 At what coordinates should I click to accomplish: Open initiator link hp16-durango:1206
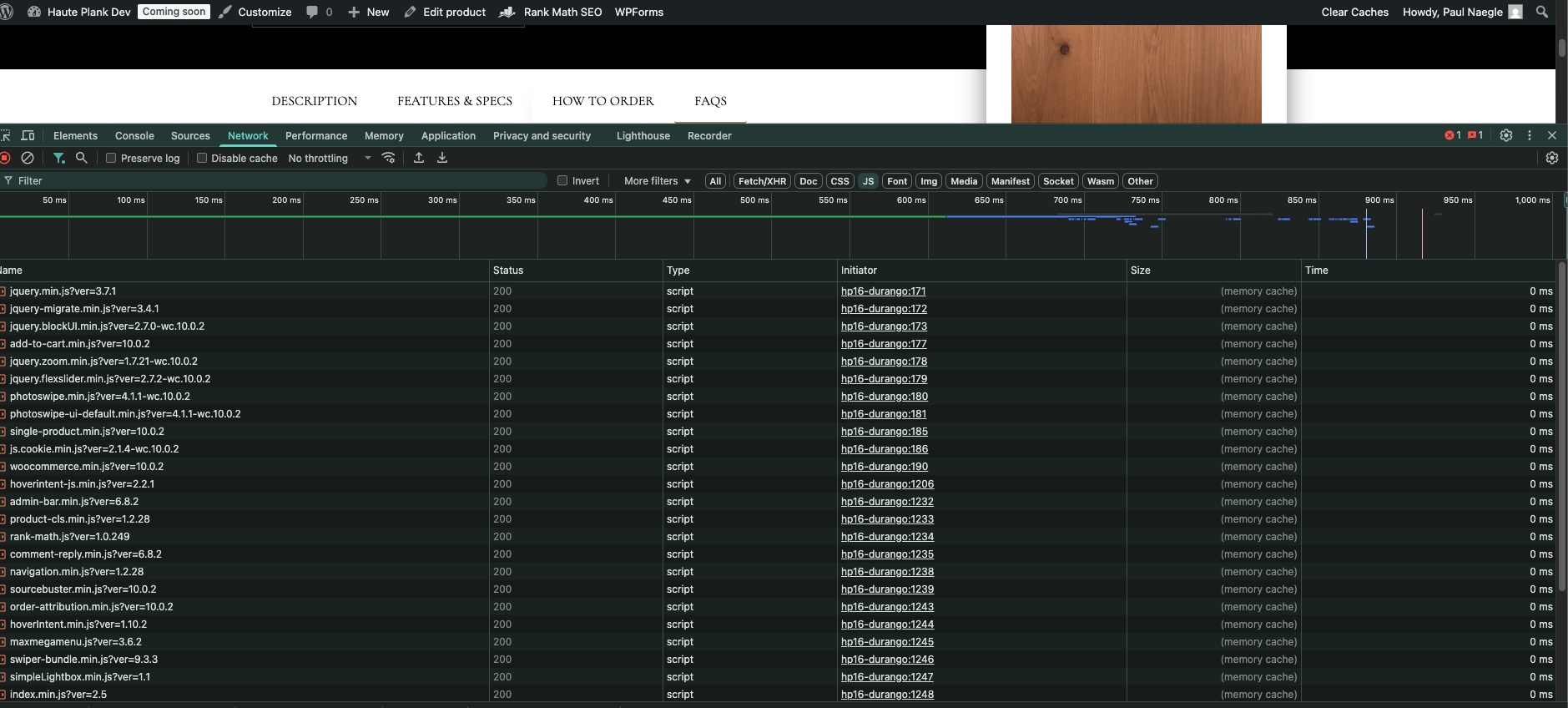coord(887,484)
